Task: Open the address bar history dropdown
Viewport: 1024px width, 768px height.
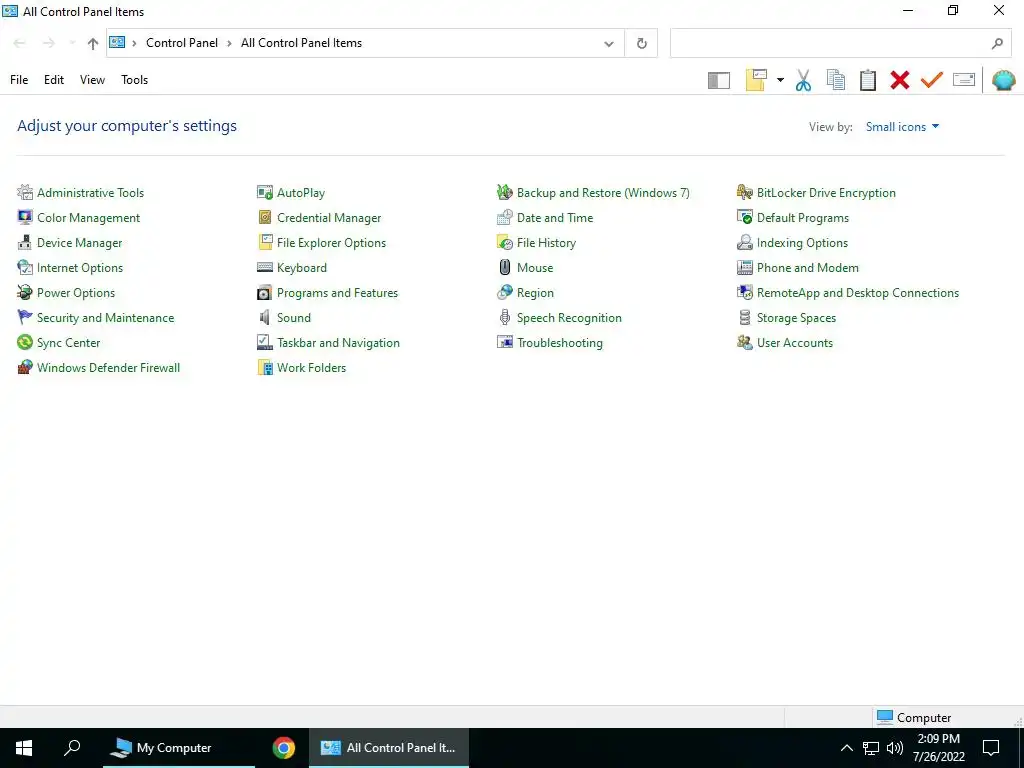Action: [609, 44]
